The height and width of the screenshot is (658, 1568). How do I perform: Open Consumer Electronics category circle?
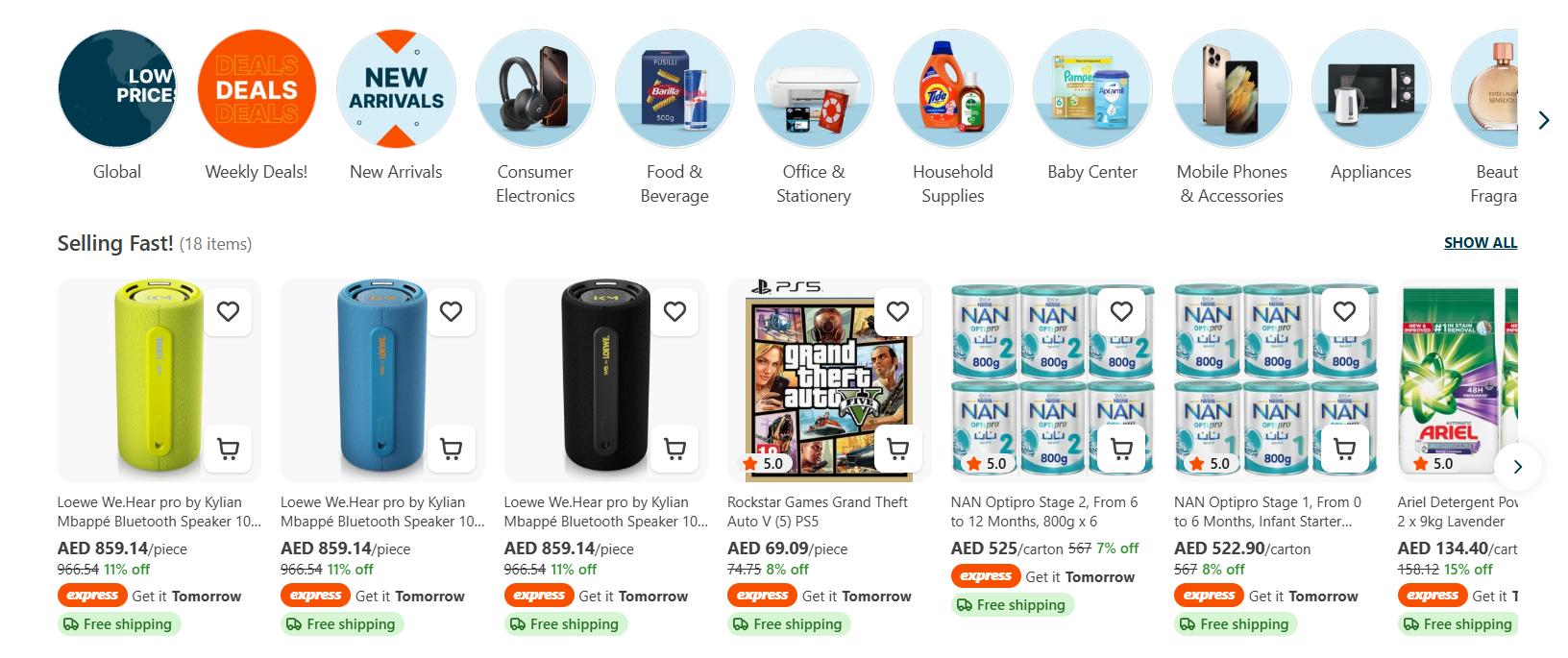coord(535,89)
